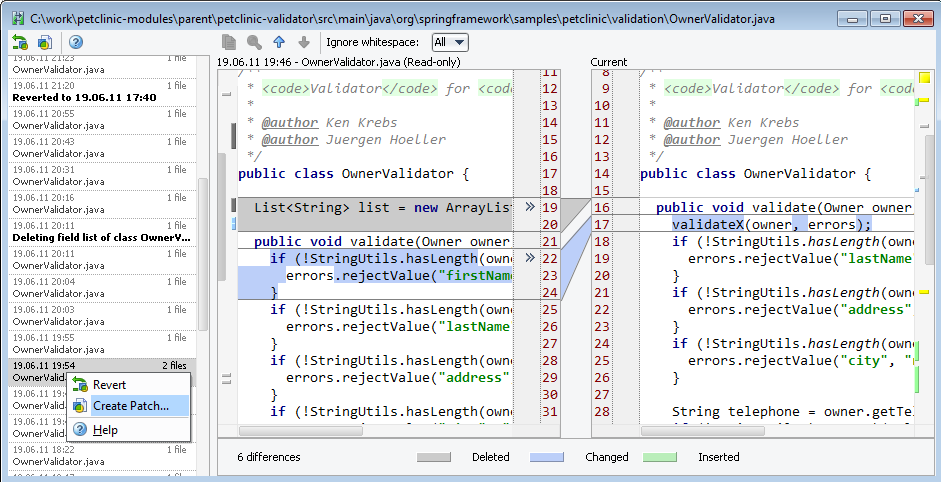This screenshot has height=482, width=941.
Task: Click the Ignore whitespace label
Action: (x=373, y=42)
